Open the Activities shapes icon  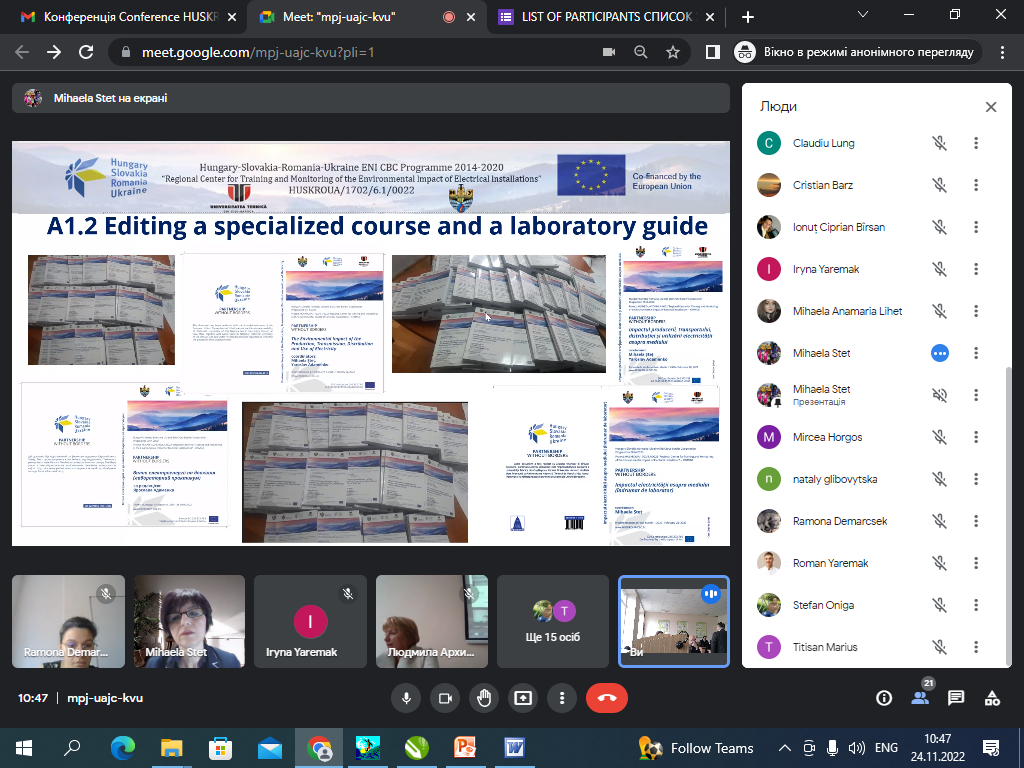click(x=992, y=698)
